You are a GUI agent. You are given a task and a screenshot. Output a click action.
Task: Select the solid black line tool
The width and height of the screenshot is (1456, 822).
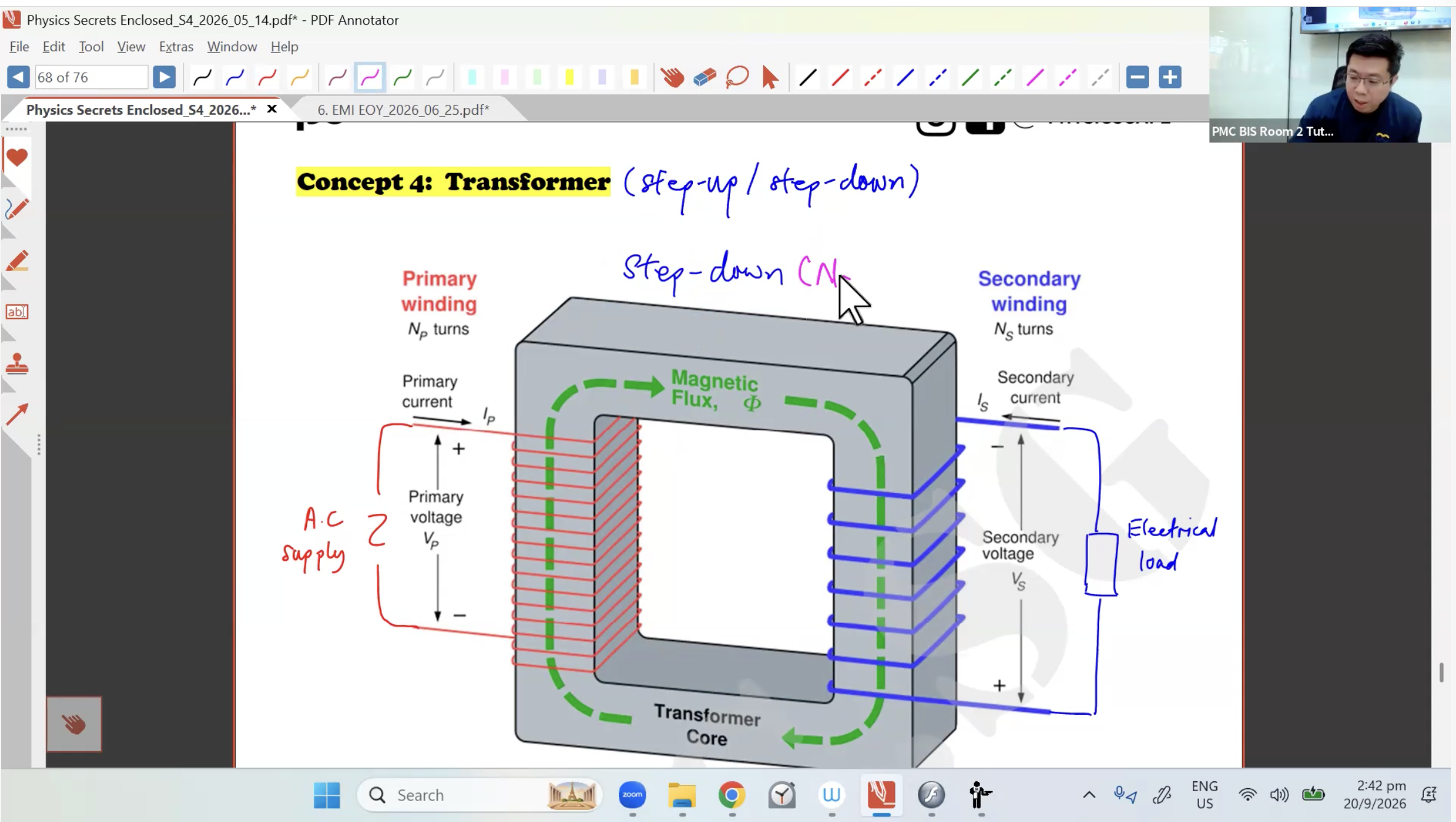808,77
